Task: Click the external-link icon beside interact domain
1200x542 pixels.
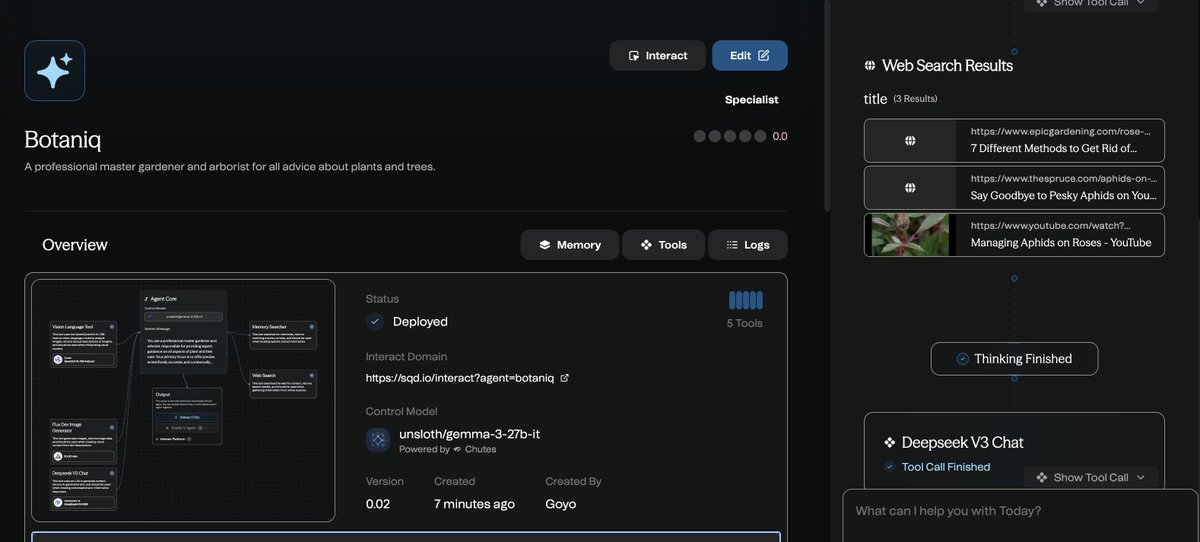Action: click(564, 378)
